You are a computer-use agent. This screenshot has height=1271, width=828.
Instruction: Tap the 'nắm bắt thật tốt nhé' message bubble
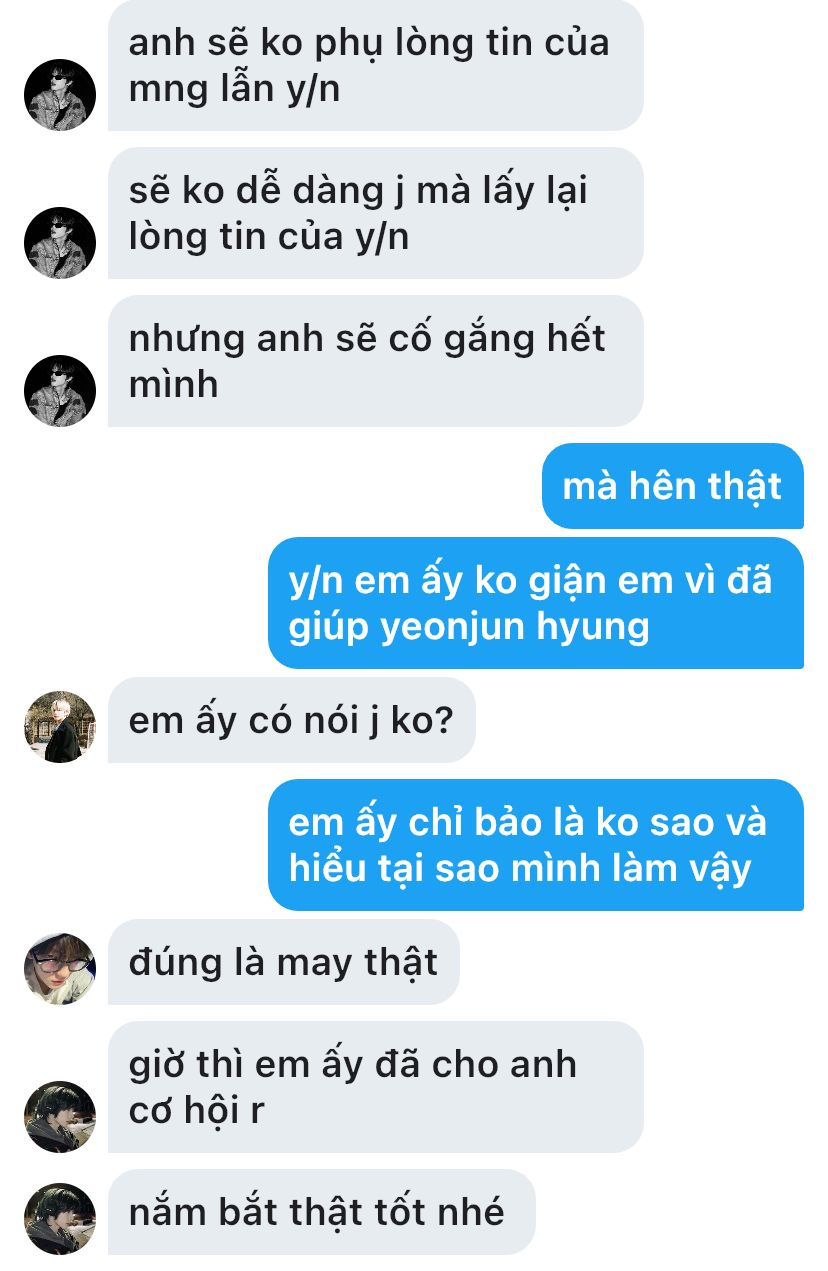coord(322,1212)
